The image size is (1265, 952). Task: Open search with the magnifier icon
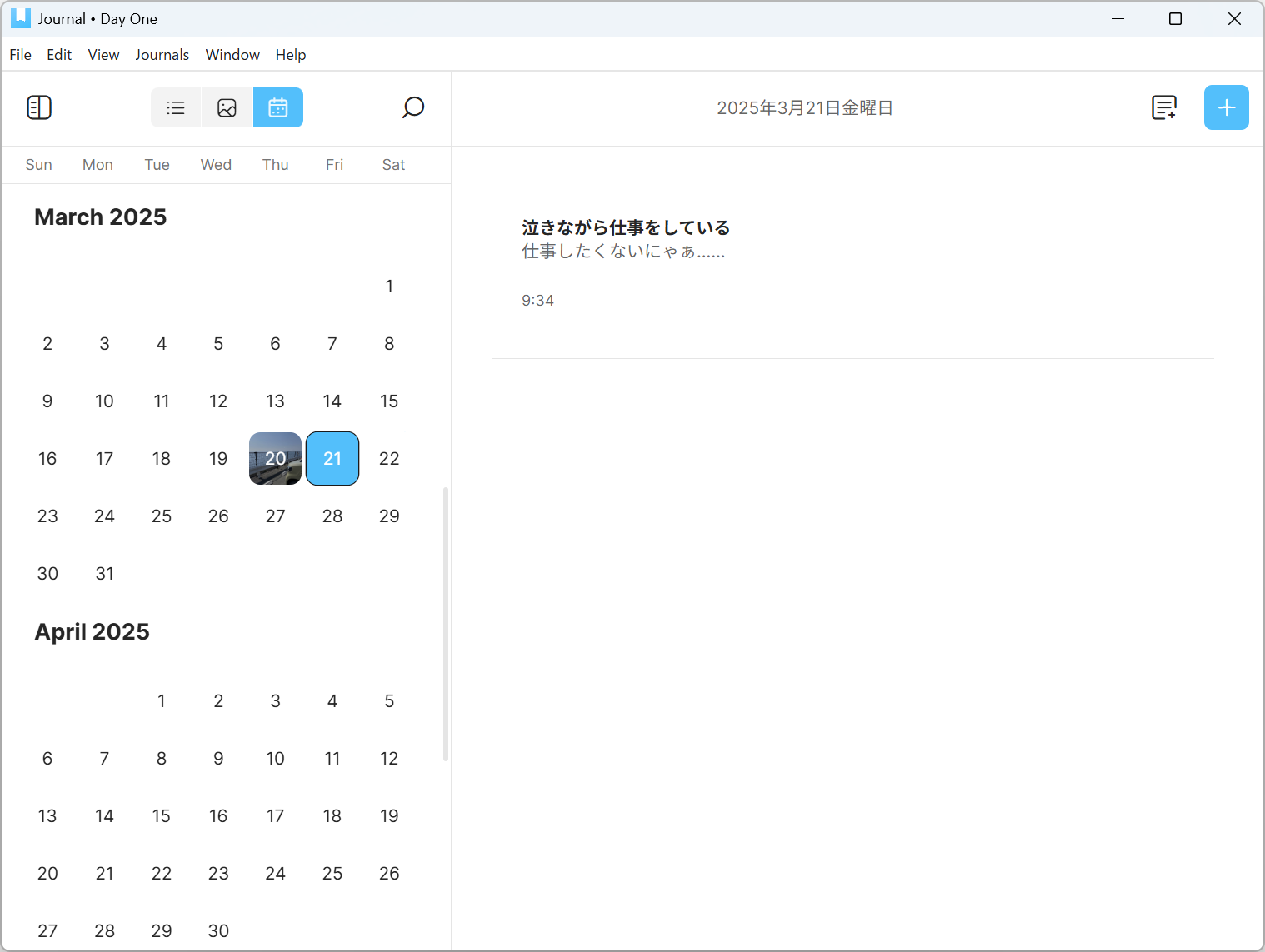pyautogui.click(x=413, y=107)
